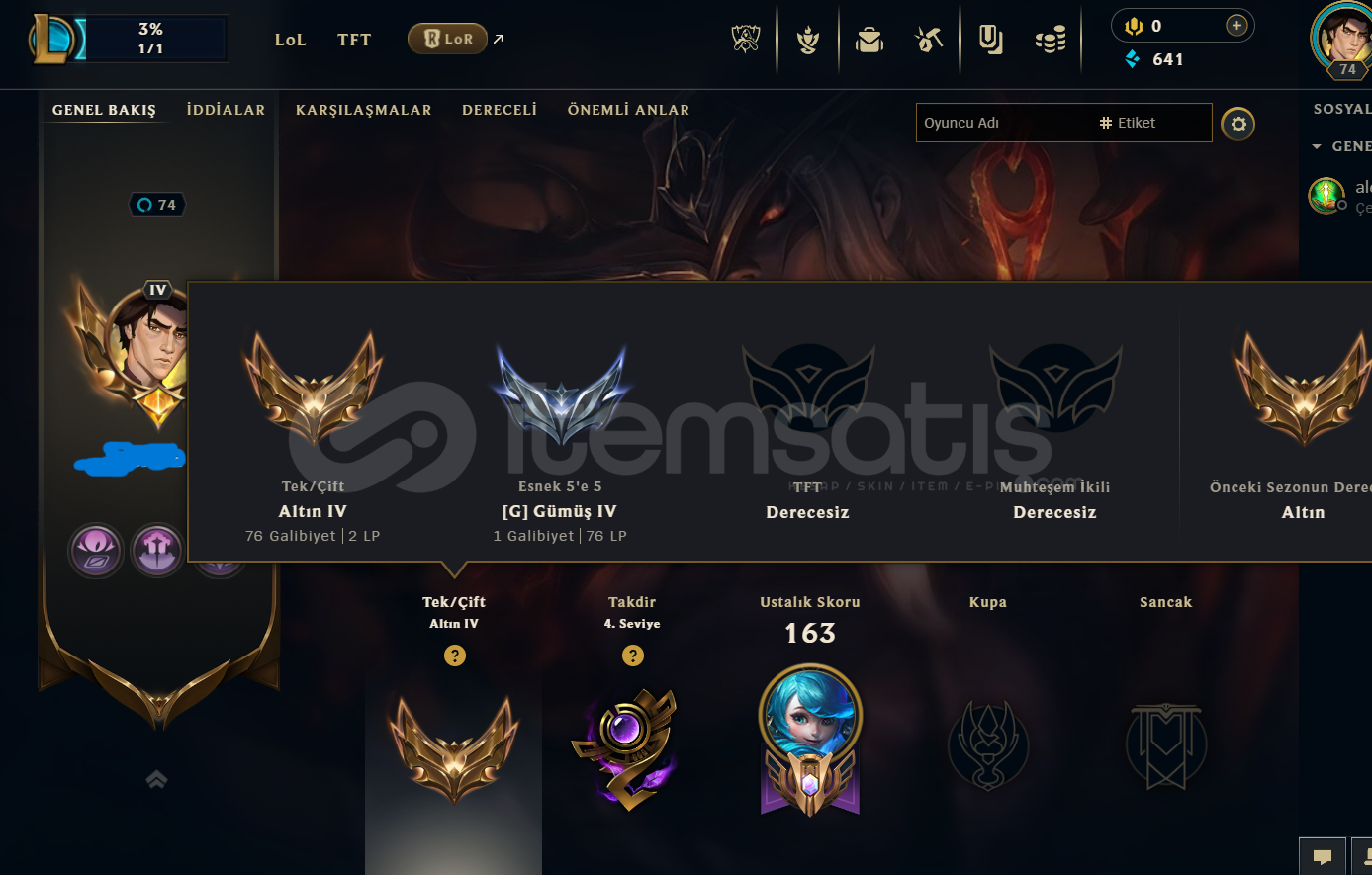
Task: Collapse the GENEL social group arrow
Action: click(x=1317, y=146)
